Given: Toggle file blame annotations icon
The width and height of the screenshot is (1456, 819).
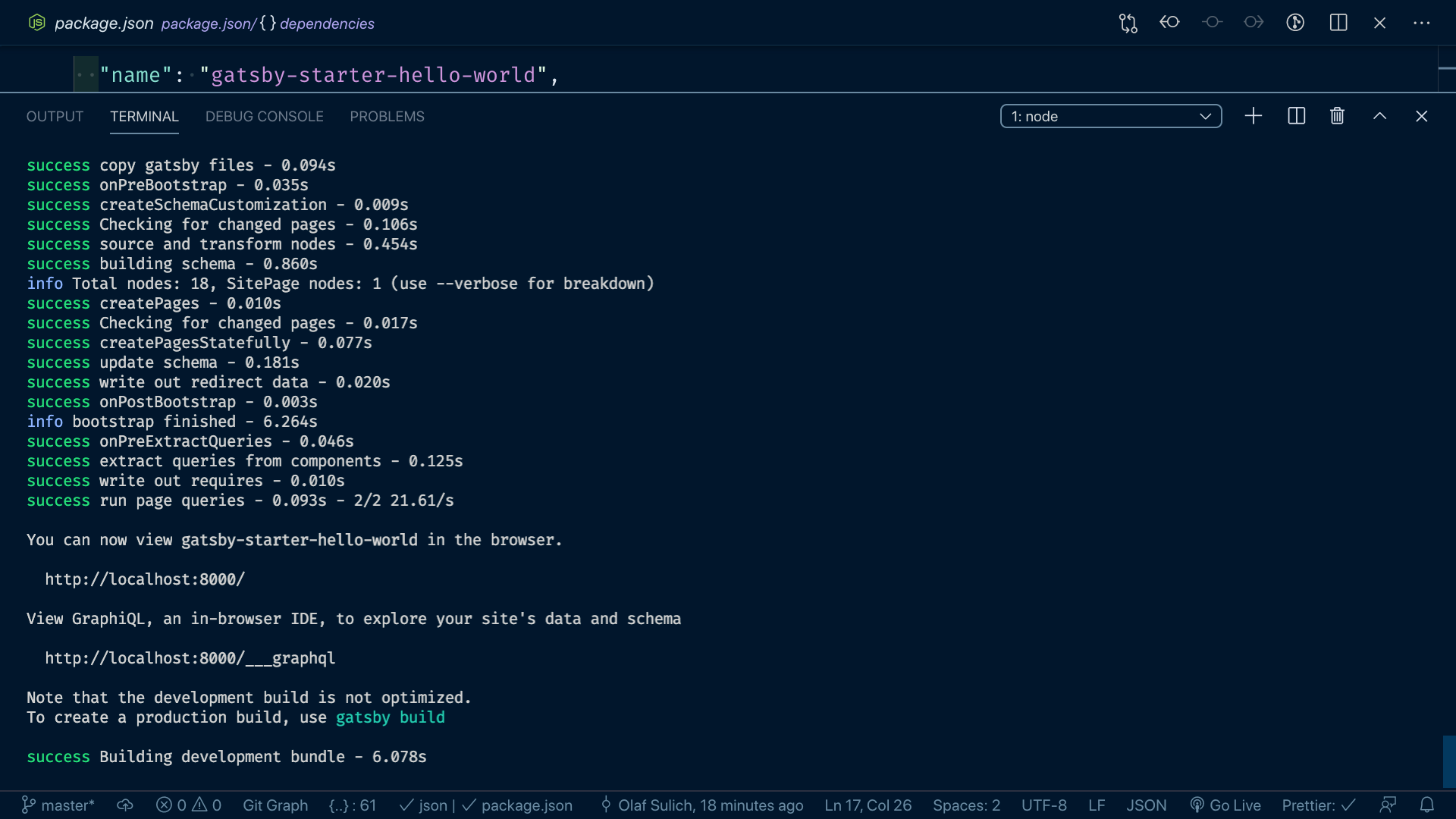Looking at the screenshot, I should [1295, 23].
